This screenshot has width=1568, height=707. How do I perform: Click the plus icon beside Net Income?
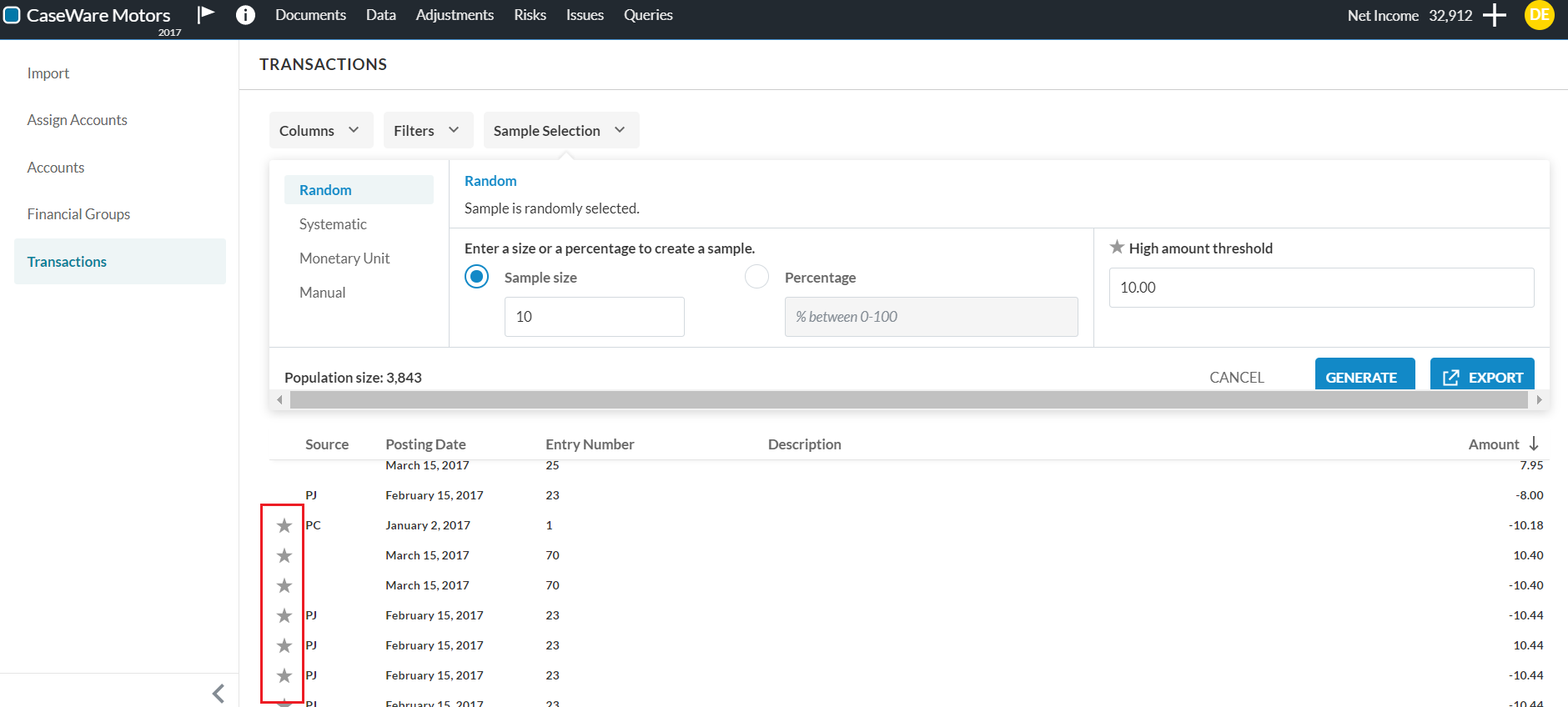point(1495,15)
